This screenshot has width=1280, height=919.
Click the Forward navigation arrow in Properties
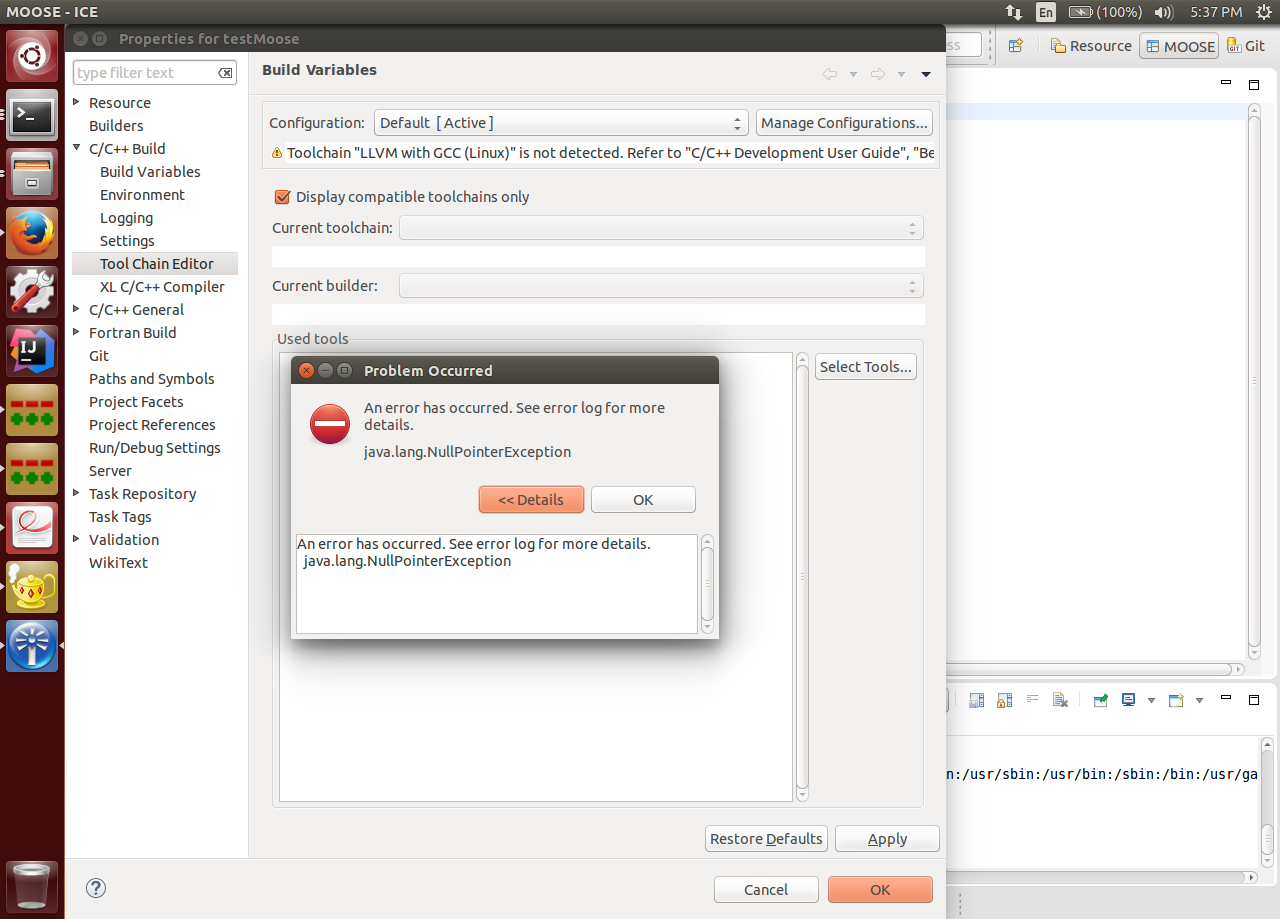(x=878, y=74)
